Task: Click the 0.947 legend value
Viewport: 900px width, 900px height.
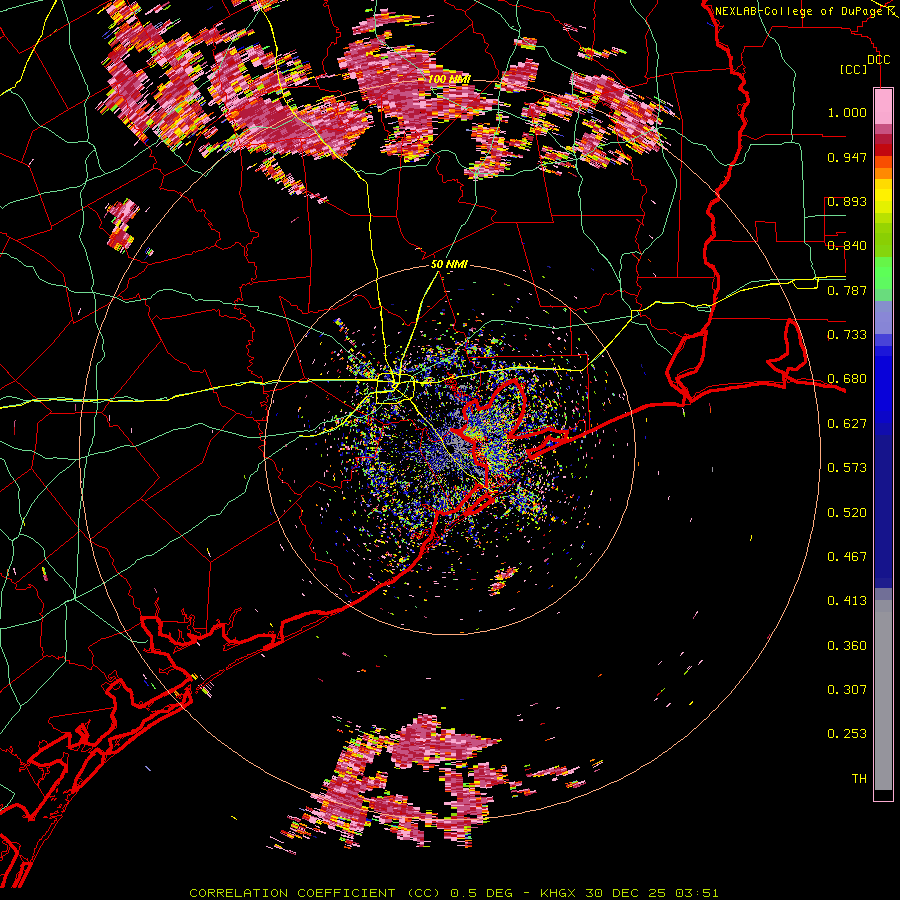Action: point(847,157)
